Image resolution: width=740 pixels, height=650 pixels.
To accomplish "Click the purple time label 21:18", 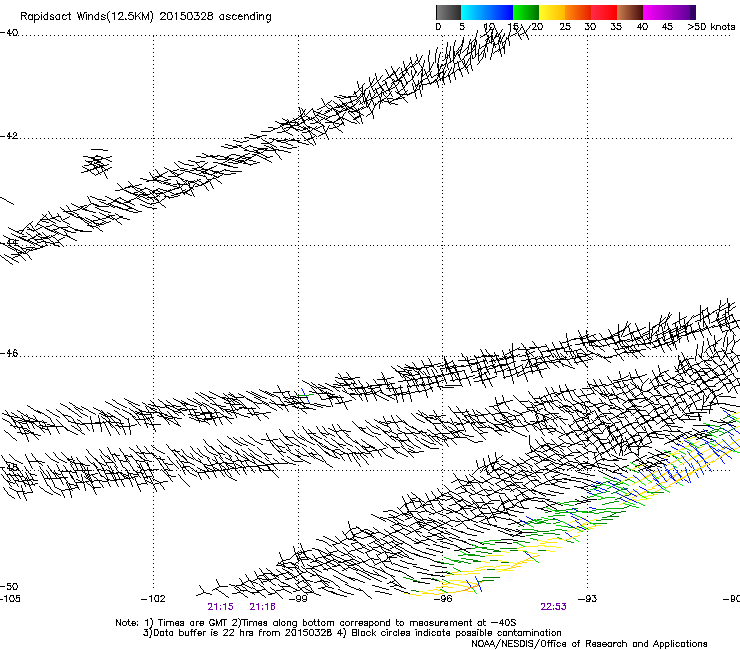I will (262, 607).
